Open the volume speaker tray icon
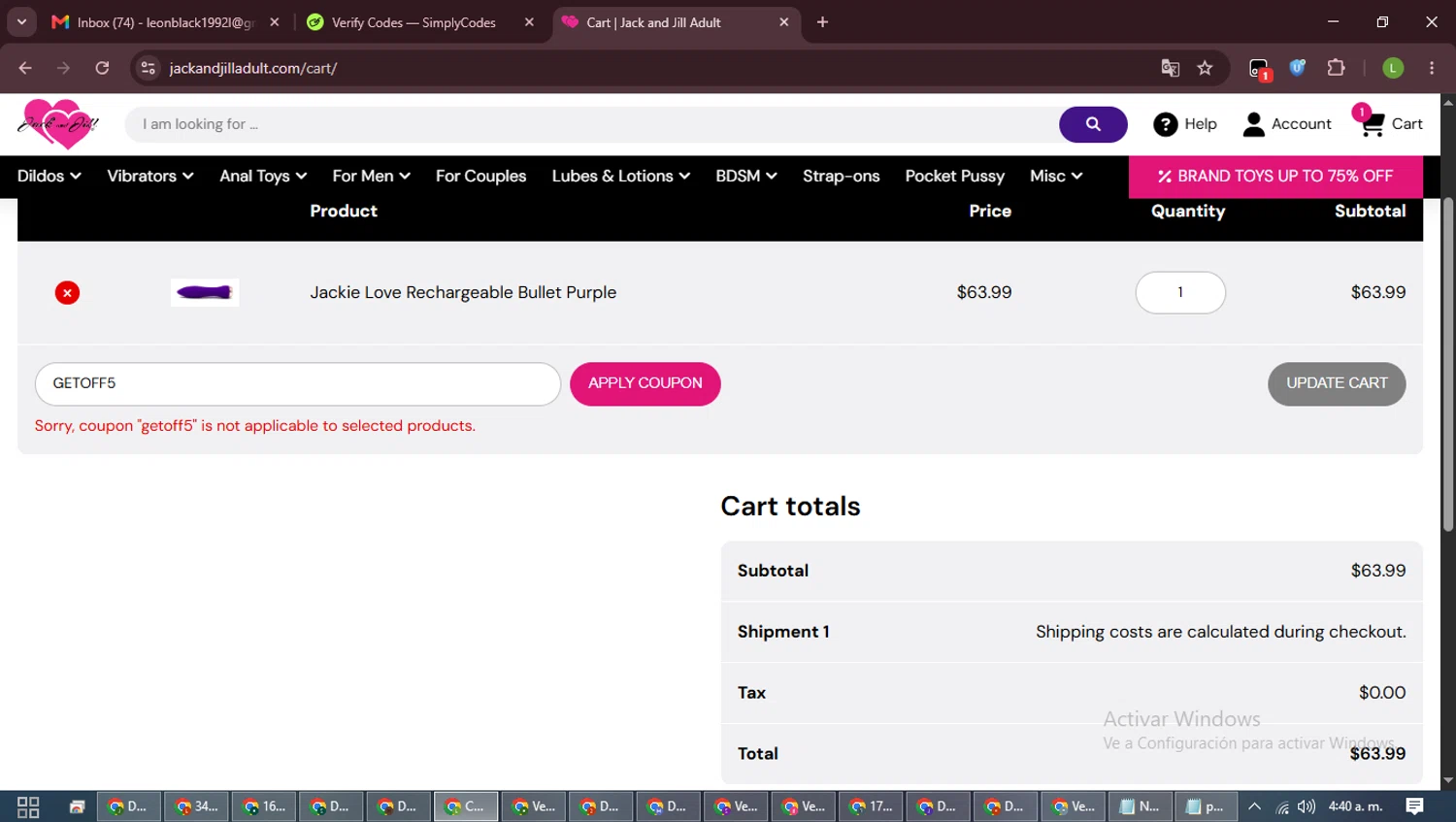The width and height of the screenshot is (1456, 822). point(1307,806)
